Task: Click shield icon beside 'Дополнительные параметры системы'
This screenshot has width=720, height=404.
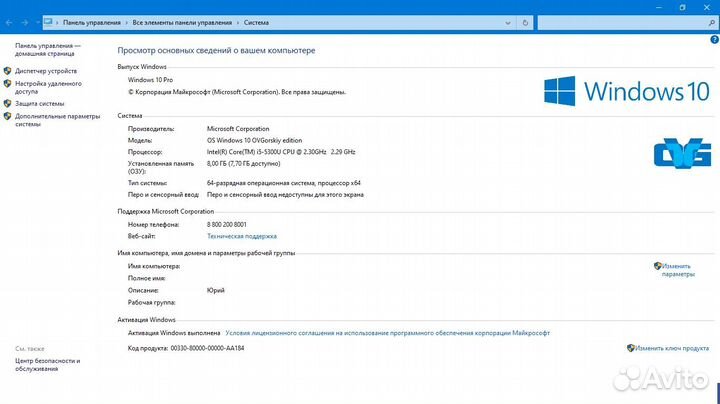Action: [7, 117]
